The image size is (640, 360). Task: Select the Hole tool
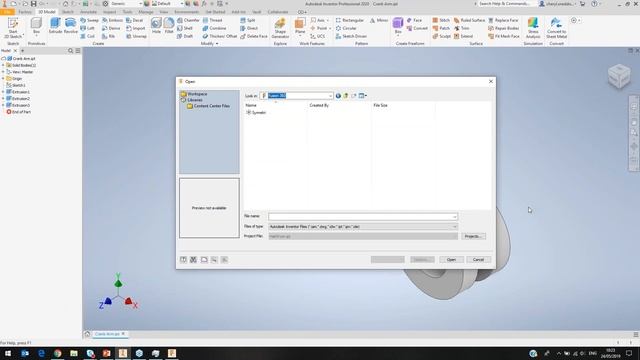tap(156, 26)
